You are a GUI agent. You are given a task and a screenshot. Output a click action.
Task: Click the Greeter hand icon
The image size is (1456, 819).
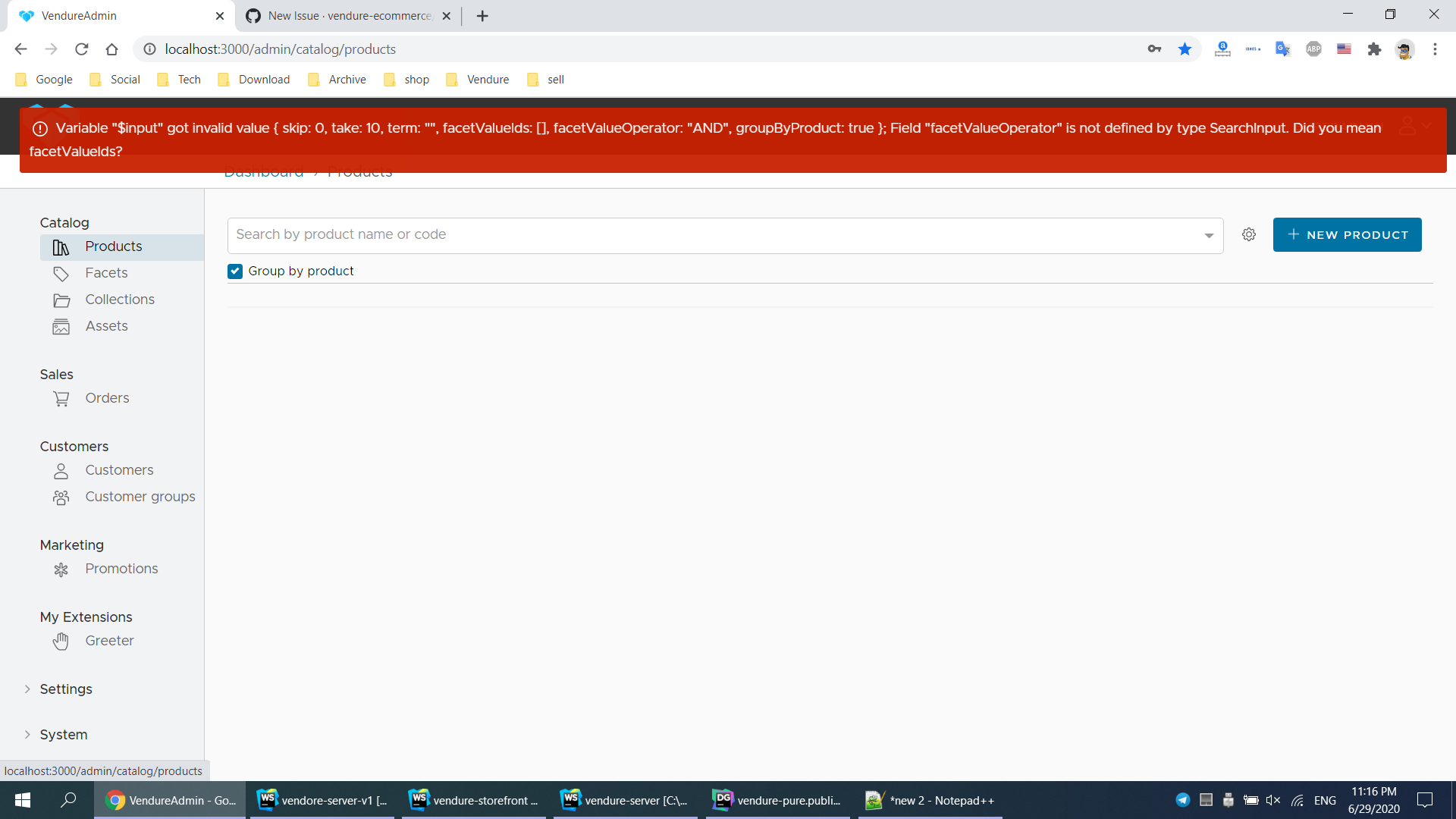click(61, 642)
